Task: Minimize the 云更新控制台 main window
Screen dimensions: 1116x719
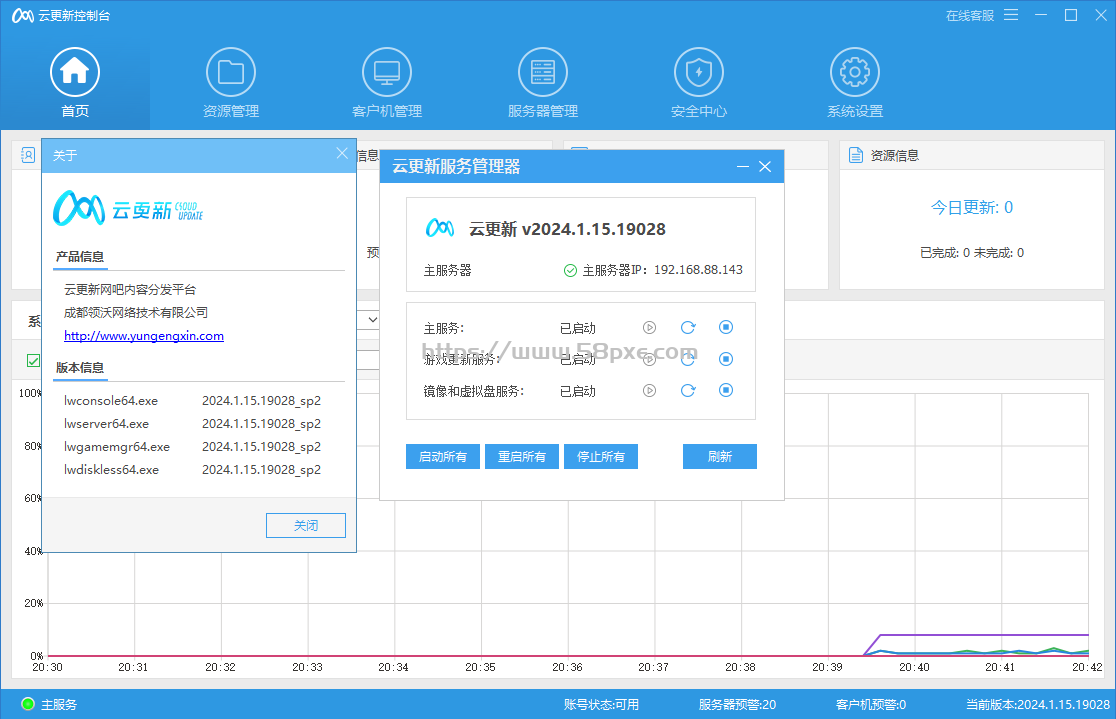Action: point(1041,15)
